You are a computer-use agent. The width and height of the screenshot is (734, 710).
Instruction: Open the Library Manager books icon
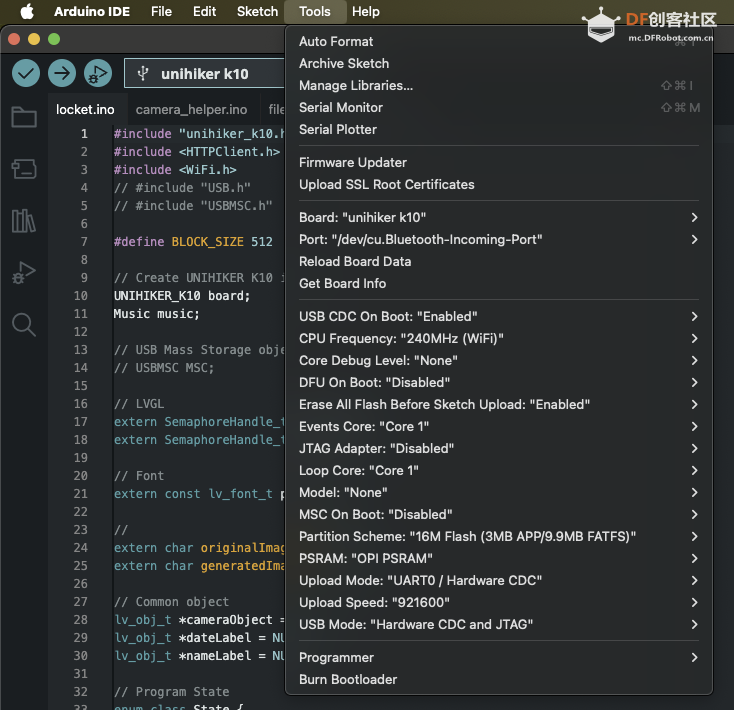pos(23,220)
